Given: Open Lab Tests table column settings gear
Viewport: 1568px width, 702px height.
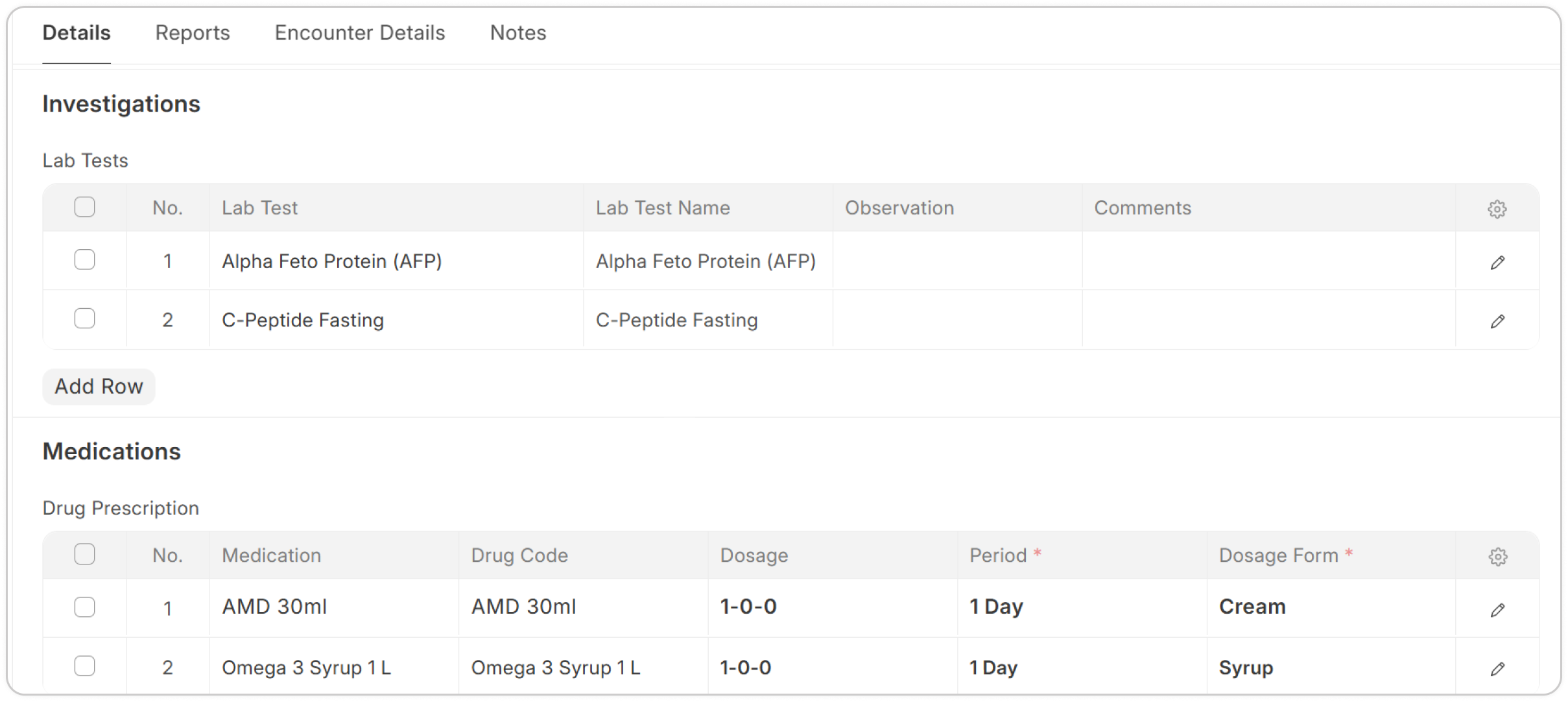Looking at the screenshot, I should 1497,209.
